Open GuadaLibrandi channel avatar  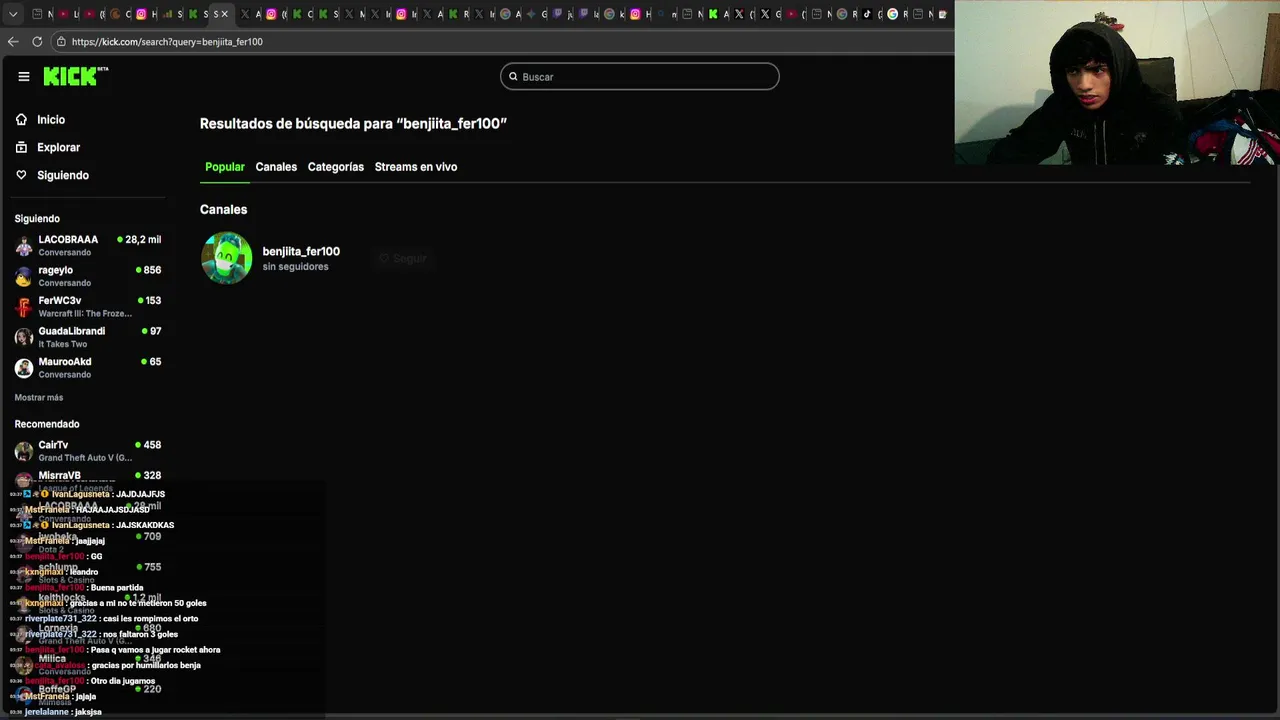click(x=23, y=337)
